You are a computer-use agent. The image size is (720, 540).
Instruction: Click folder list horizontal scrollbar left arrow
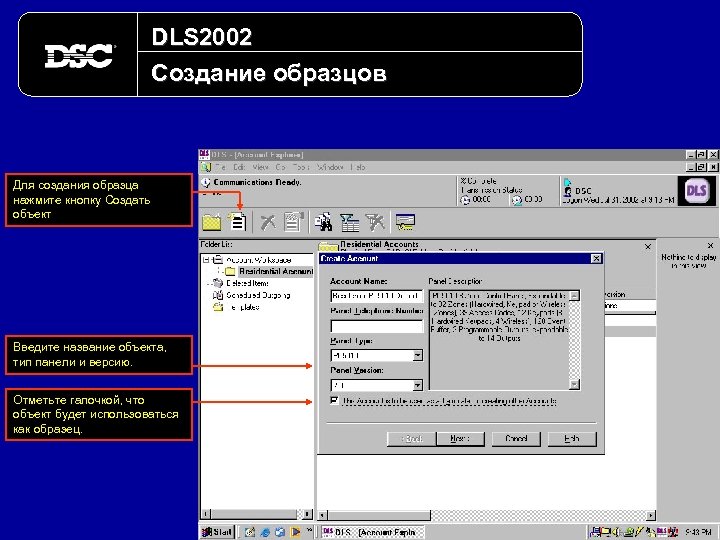[x=206, y=514]
